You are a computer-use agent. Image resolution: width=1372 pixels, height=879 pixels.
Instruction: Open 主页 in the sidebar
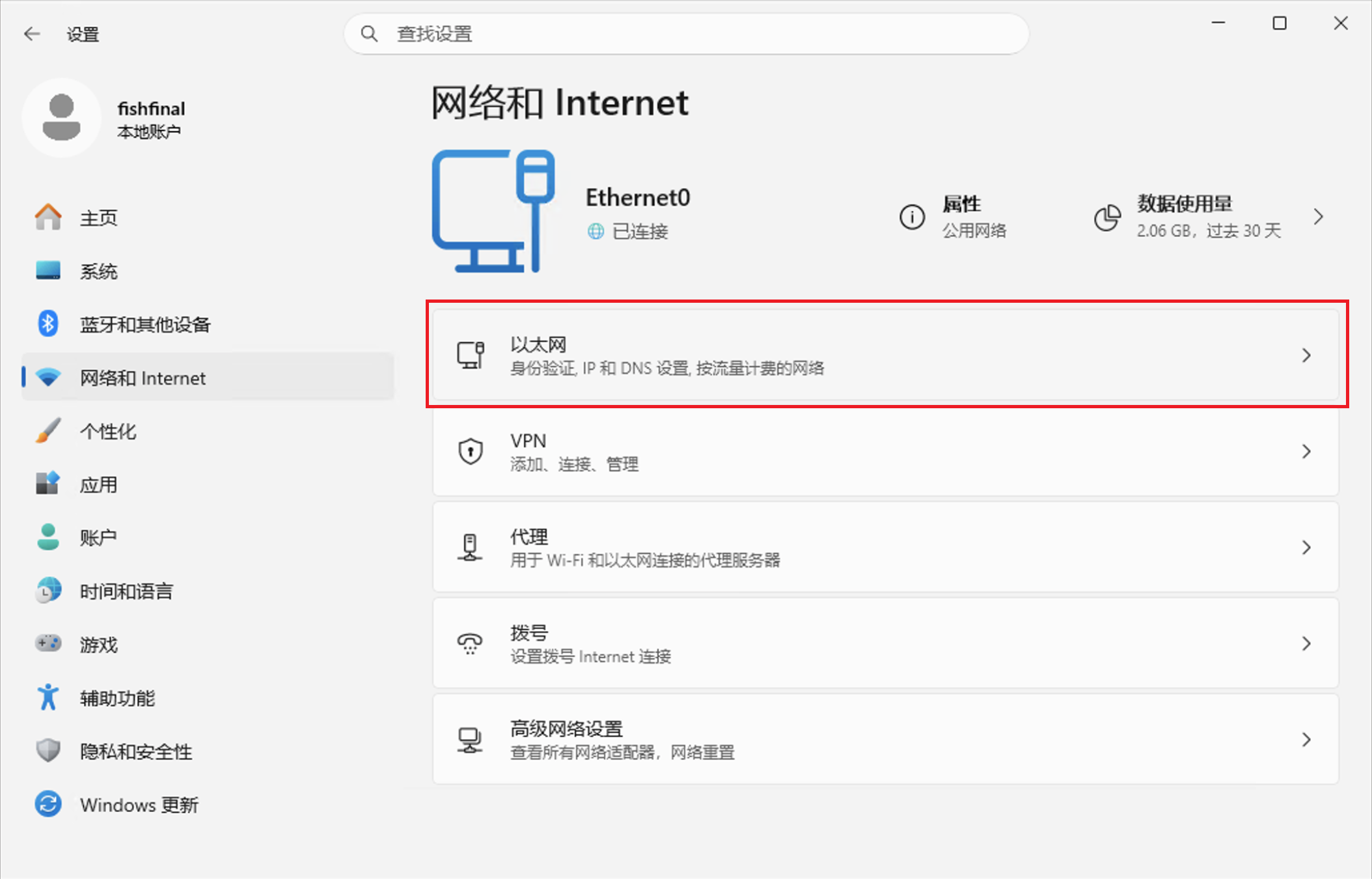point(208,217)
